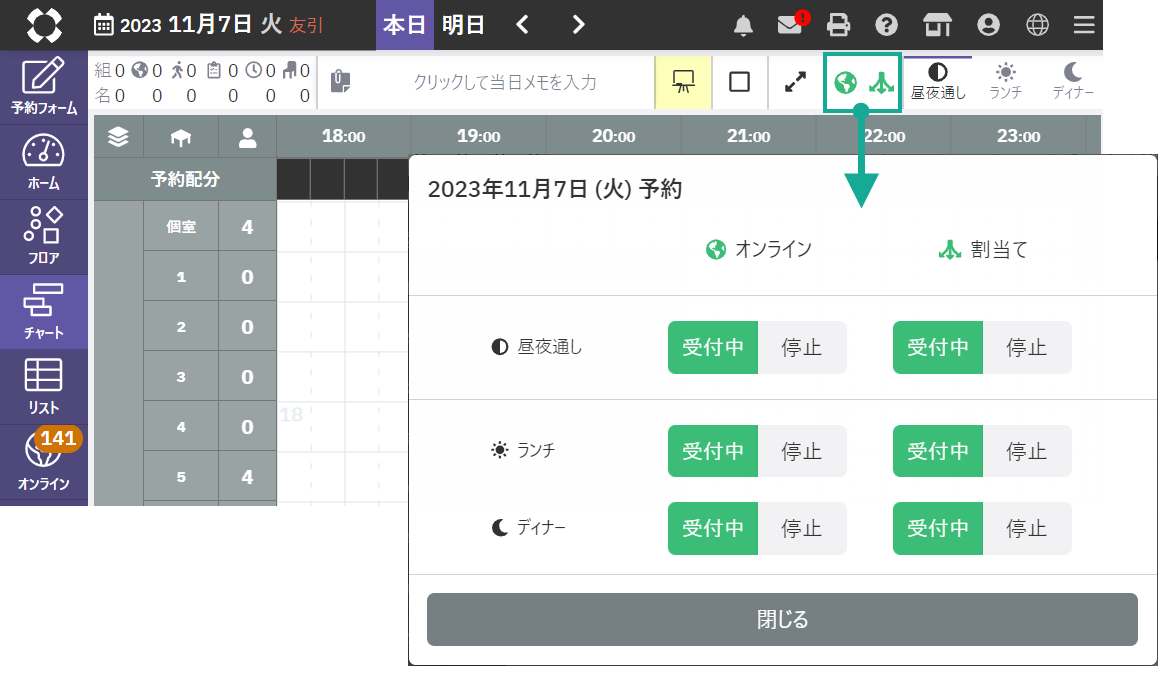
Task: Switch to the ランチ tab
Action: (1005, 82)
